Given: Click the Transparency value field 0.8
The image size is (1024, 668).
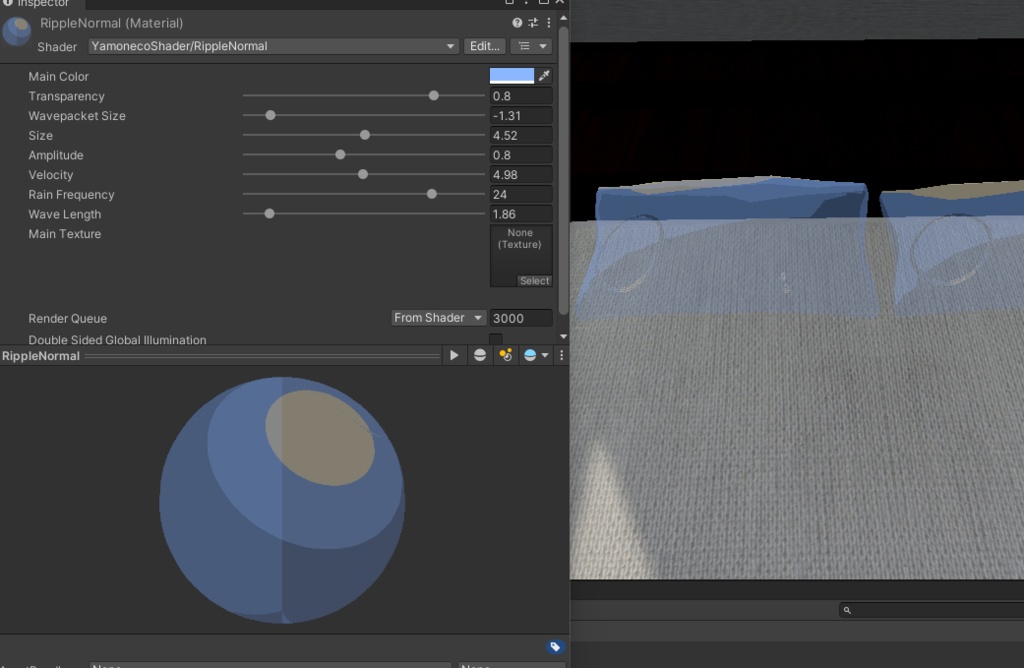Looking at the screenshot, I should click(x=521, y=96).
